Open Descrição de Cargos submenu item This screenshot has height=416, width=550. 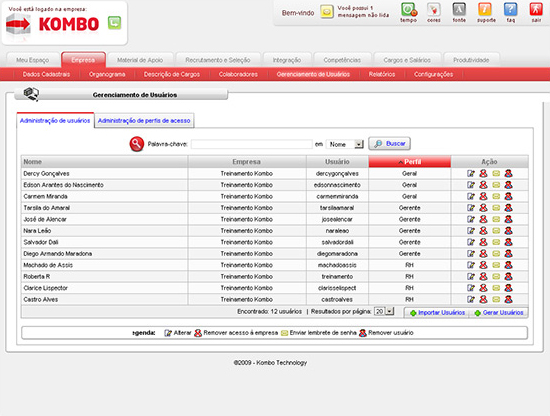tap(172, 74)
